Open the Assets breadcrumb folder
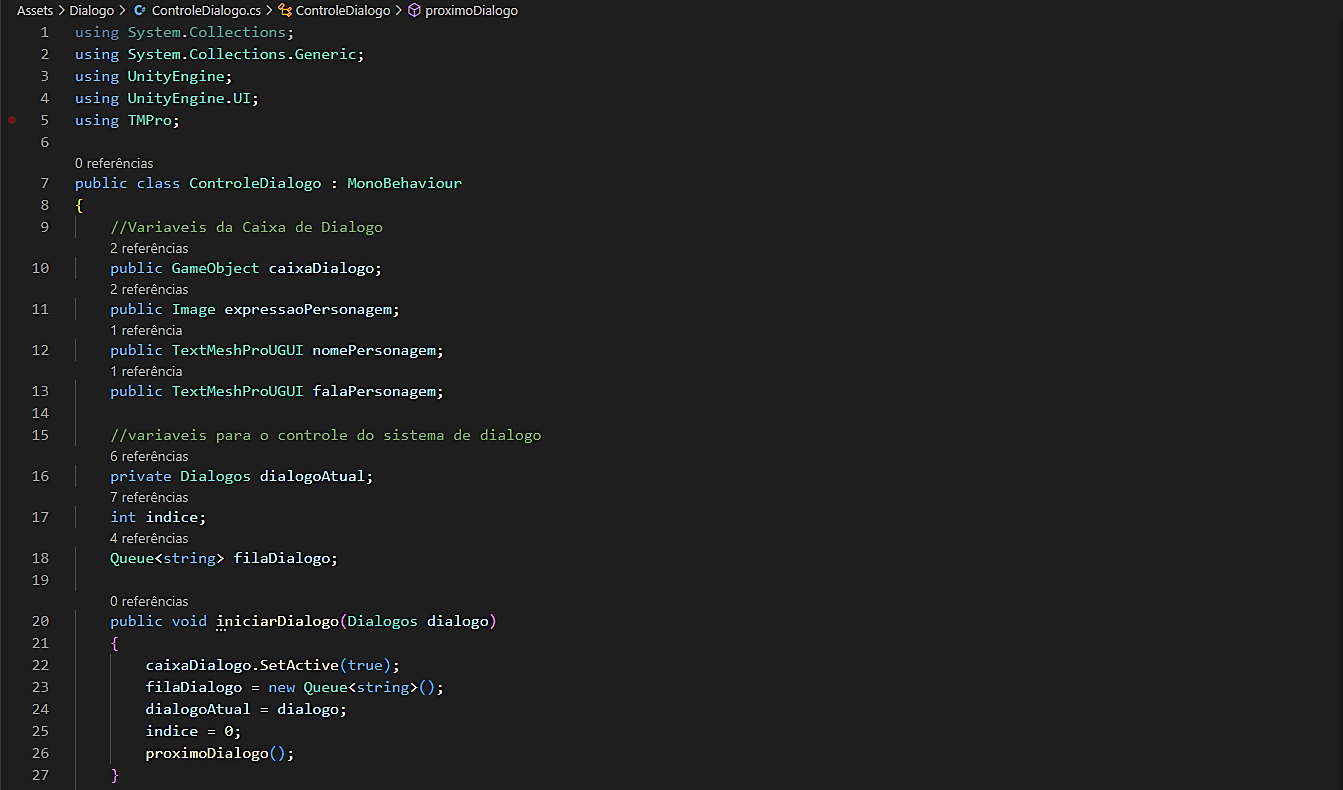The width and height of the screenshot is (1343, 790). pos(34,10)
